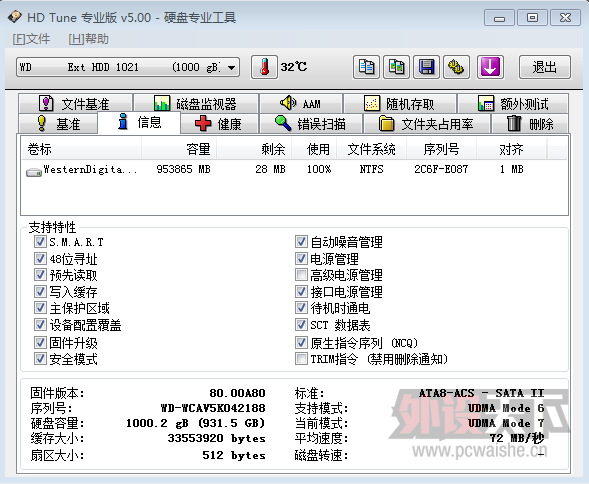Click the 退出 exit button
Image resolution: width=589 pixels, height=484 pixels.
coord(545,67)
